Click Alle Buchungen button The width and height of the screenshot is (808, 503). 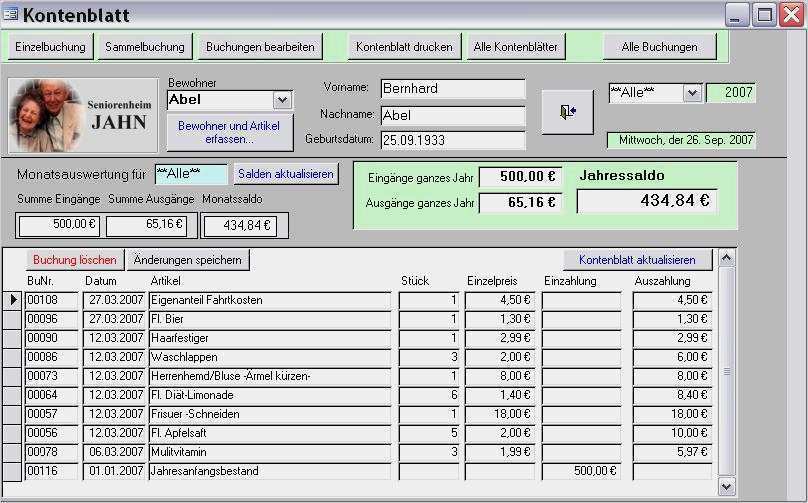tap(660, 47)
